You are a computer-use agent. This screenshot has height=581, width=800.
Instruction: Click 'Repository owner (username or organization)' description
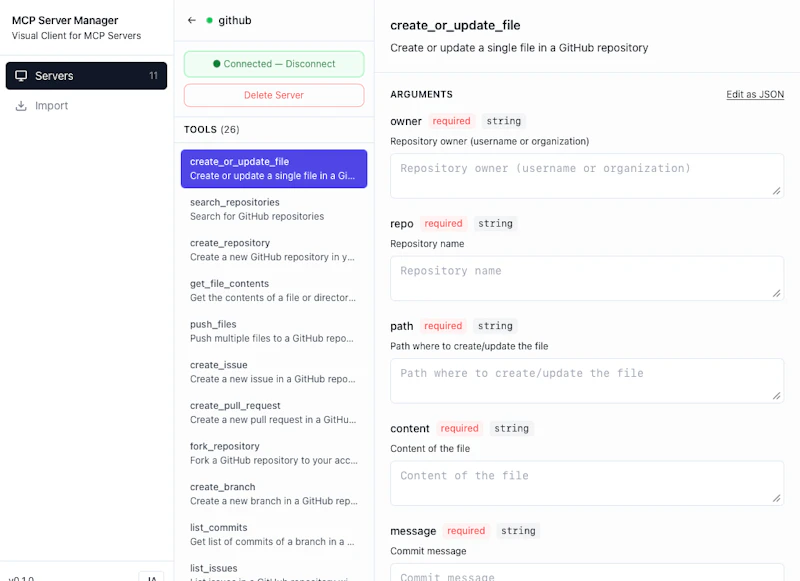coord(489,141)
